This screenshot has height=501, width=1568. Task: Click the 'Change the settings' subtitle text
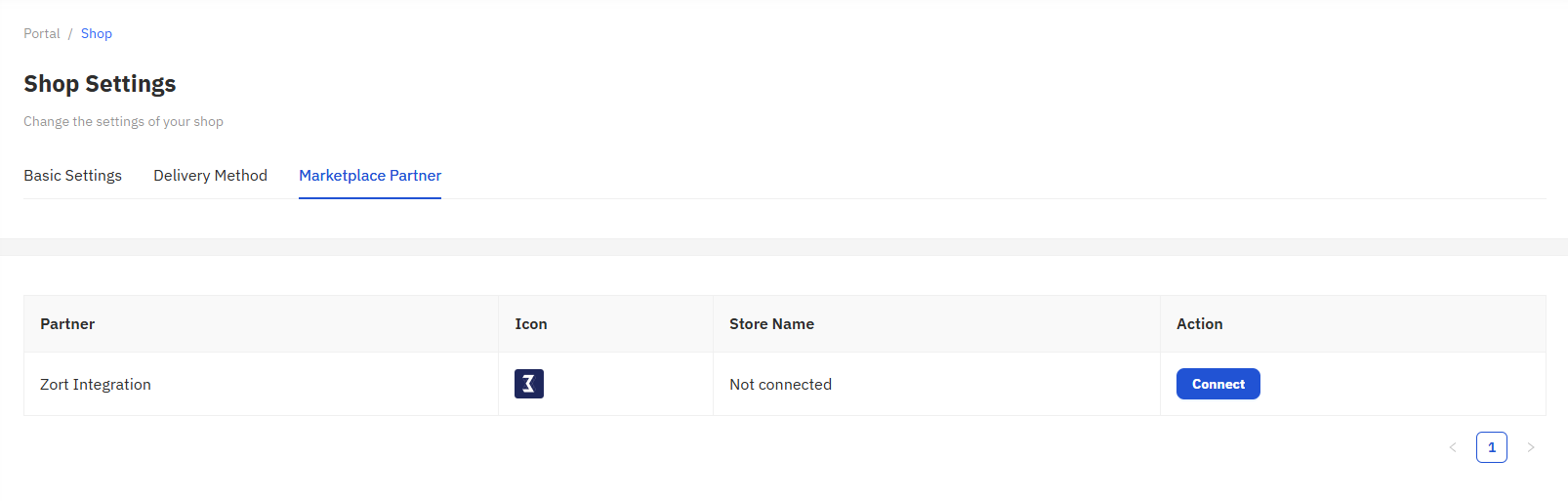(x=123, y=121)
